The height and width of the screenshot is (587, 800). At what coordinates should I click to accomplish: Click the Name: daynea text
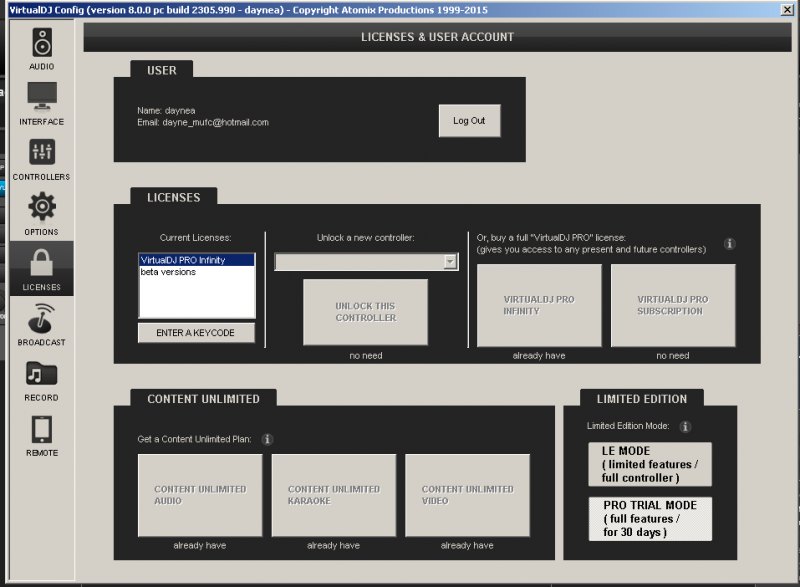166,111
